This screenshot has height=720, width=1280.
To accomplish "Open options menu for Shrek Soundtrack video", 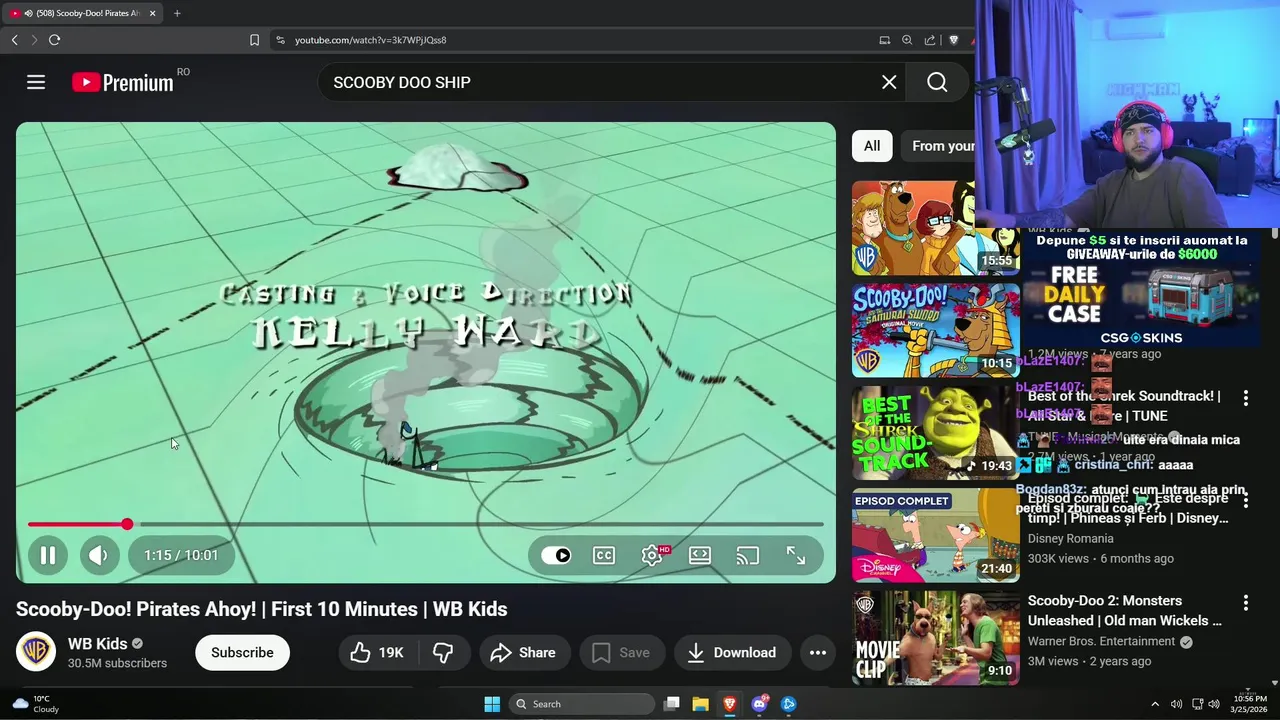I will point(1245,398).
